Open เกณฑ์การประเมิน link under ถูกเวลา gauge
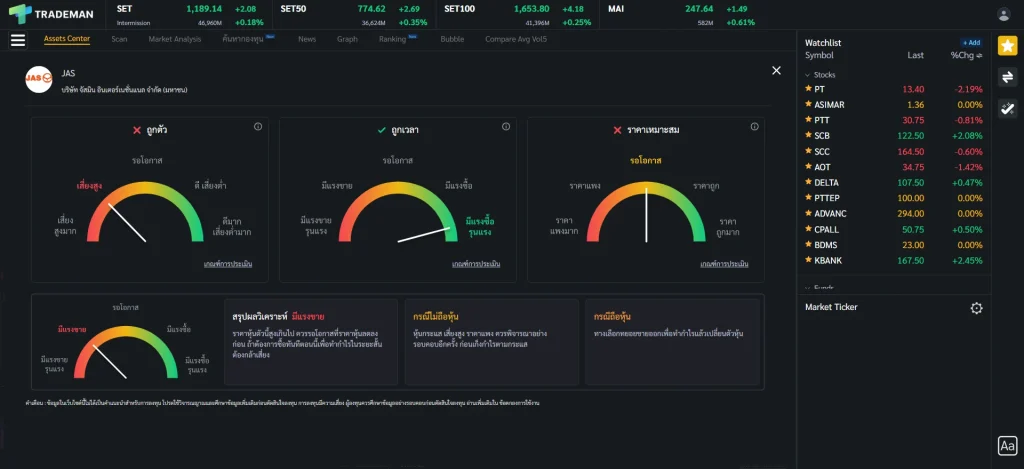The image size is (1024, 469). (475, 264)
